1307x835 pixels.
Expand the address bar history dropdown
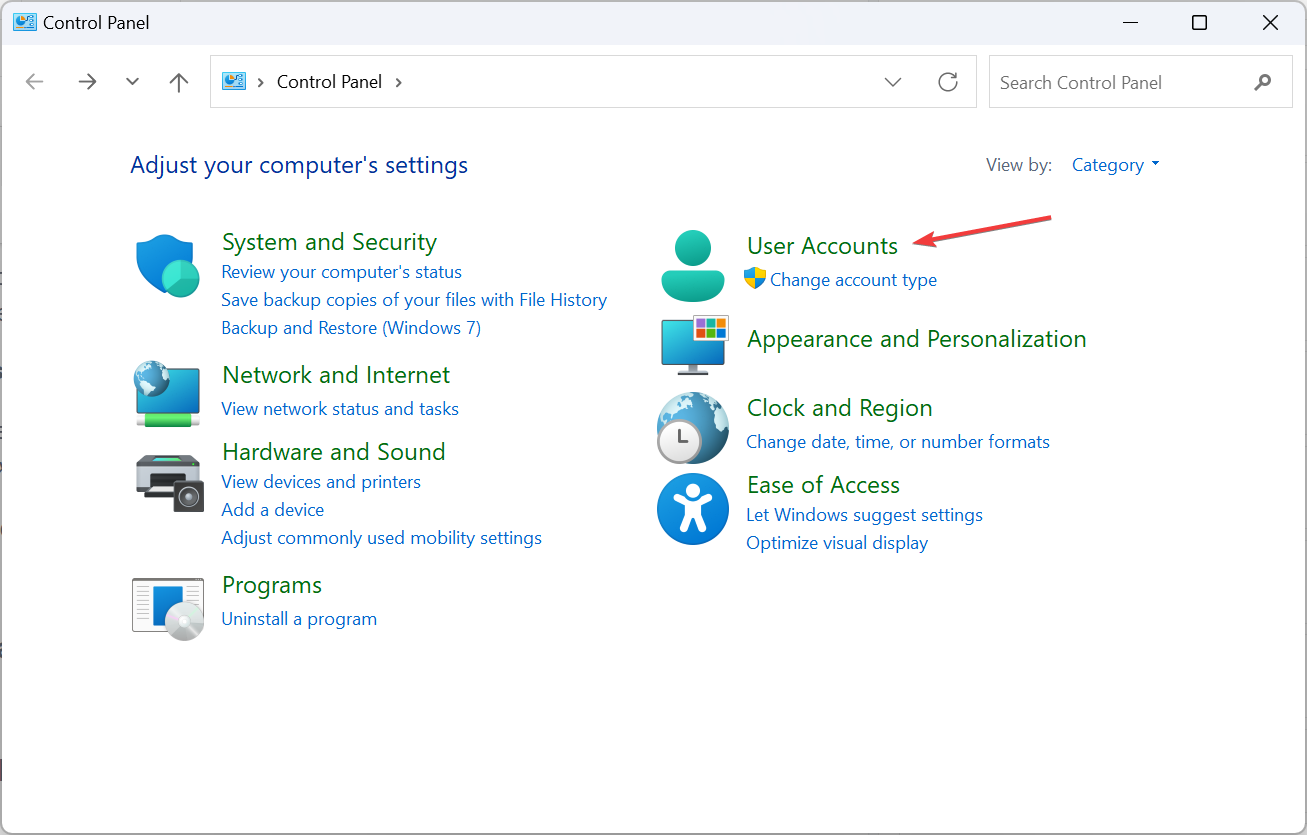(893, 82)
